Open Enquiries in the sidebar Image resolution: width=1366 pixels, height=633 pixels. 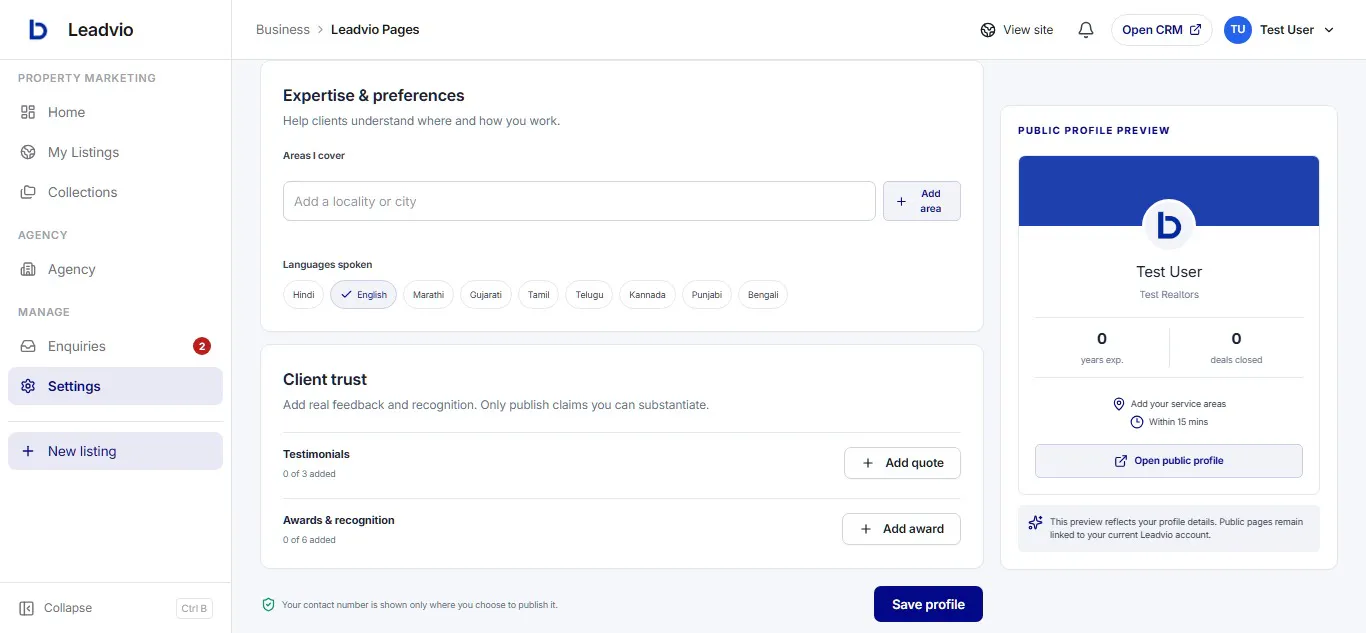(x=115, y=346)
